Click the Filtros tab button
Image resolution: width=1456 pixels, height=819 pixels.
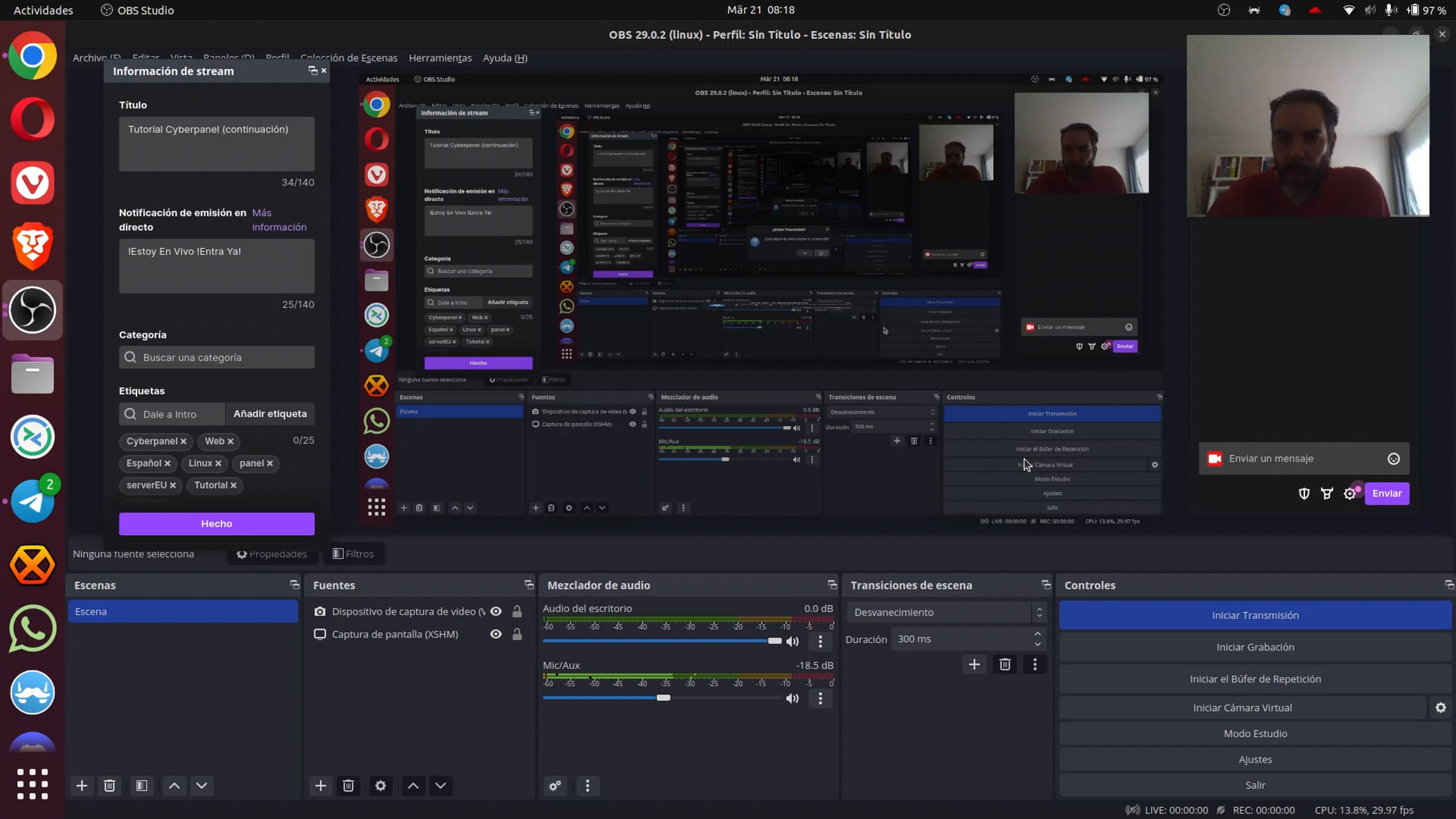[354, 553]
